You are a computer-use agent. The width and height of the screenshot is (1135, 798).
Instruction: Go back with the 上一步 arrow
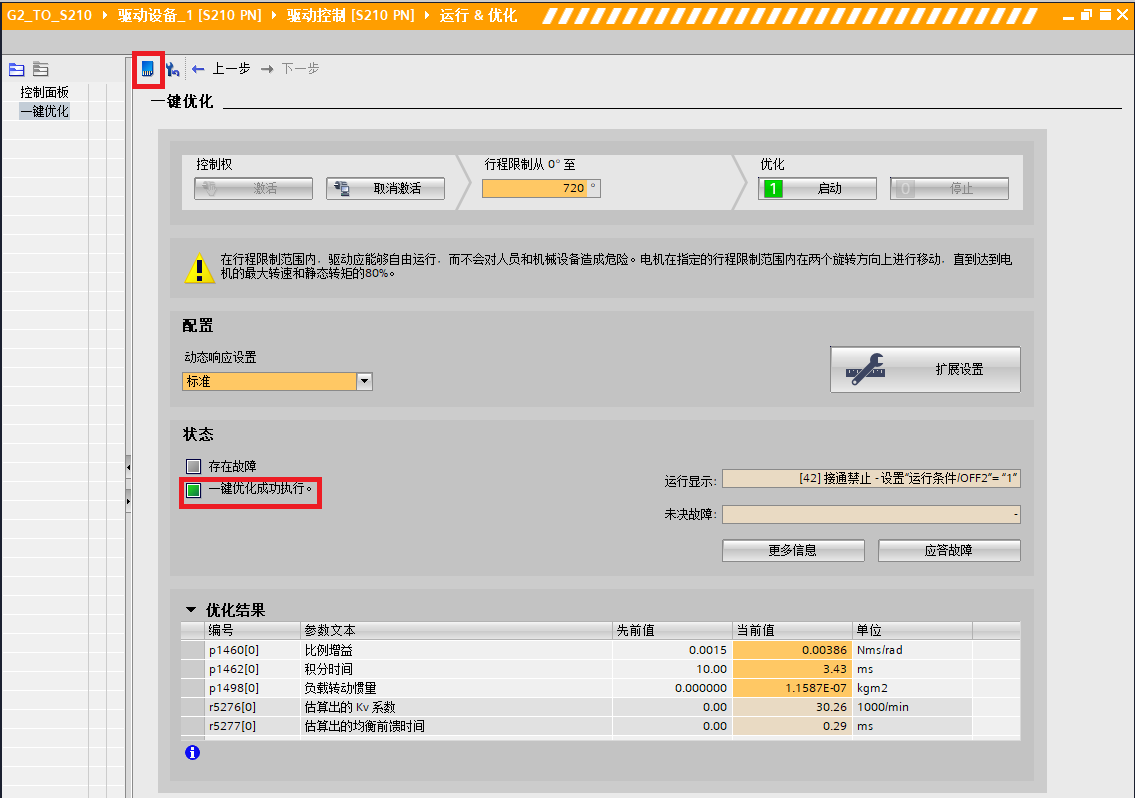(221, 69)
